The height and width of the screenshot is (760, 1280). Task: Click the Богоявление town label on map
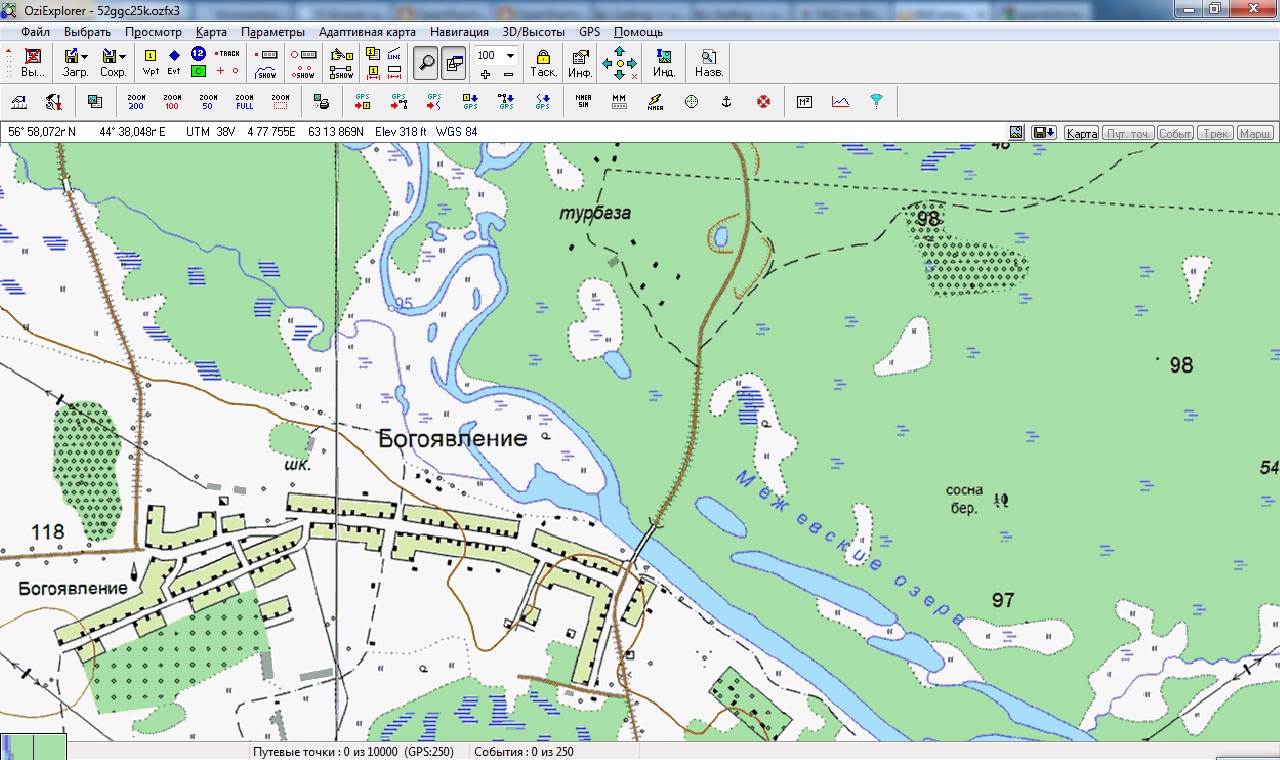[x=453, y=439]
